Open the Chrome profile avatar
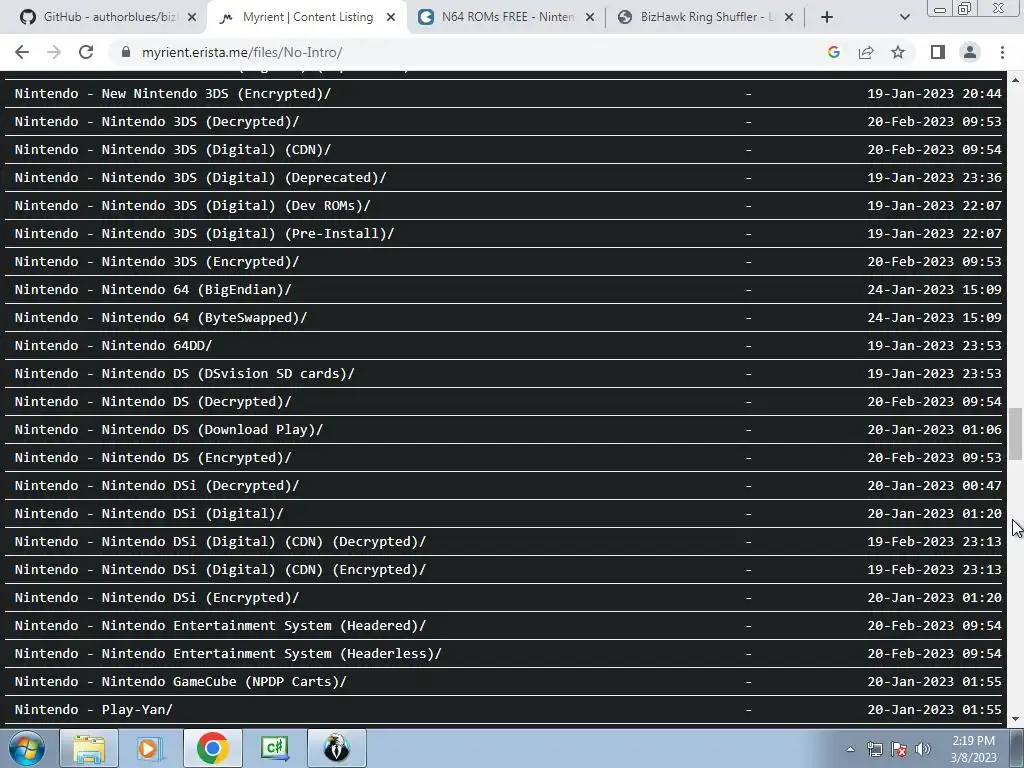Image resolution: width=1024 pixels, height=768 pixels. pyautogui.click(x=970, y=52)
